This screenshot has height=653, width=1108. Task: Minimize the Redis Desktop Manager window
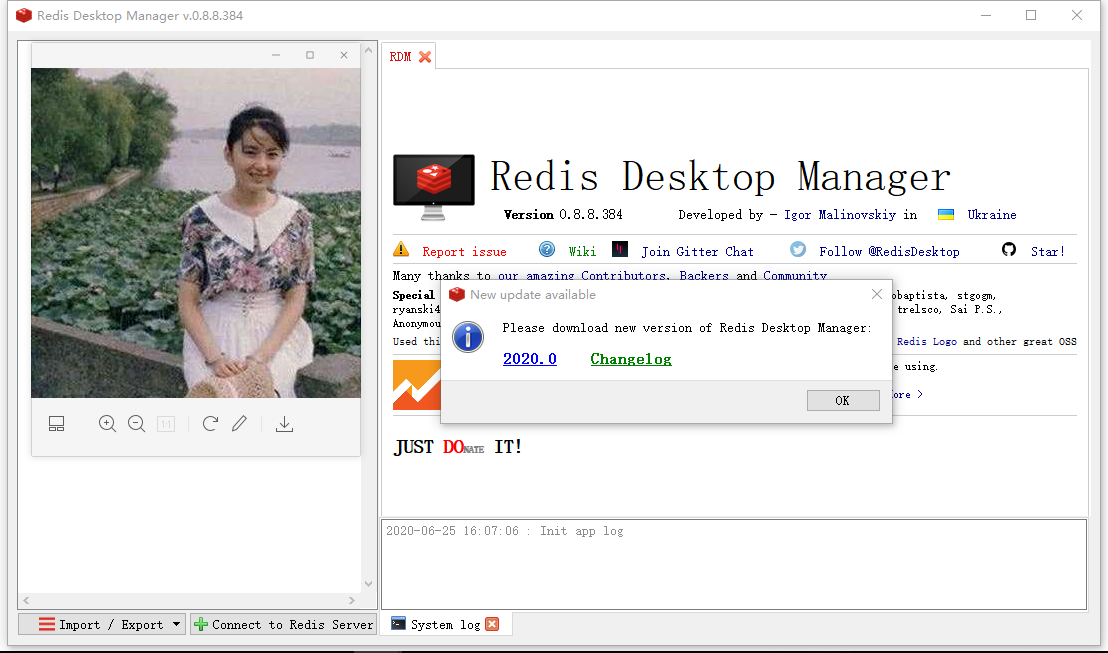click(x=986, y=16)
